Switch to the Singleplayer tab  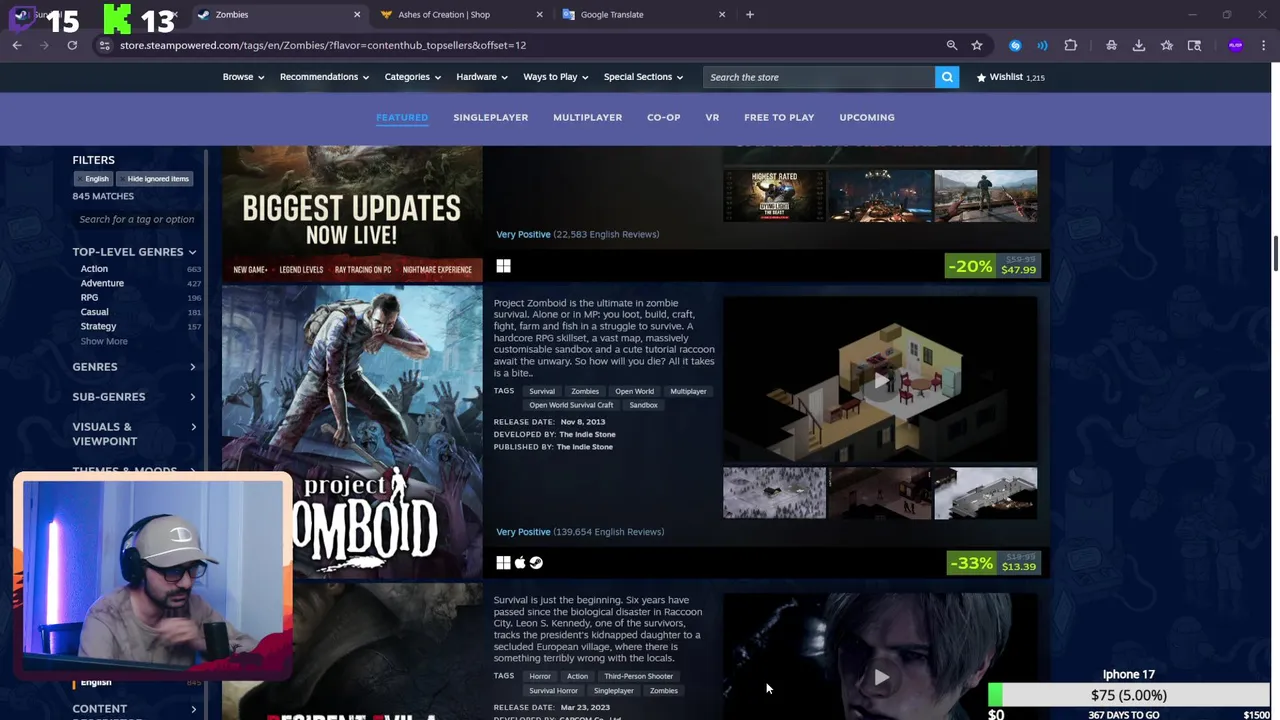(490, 117)
